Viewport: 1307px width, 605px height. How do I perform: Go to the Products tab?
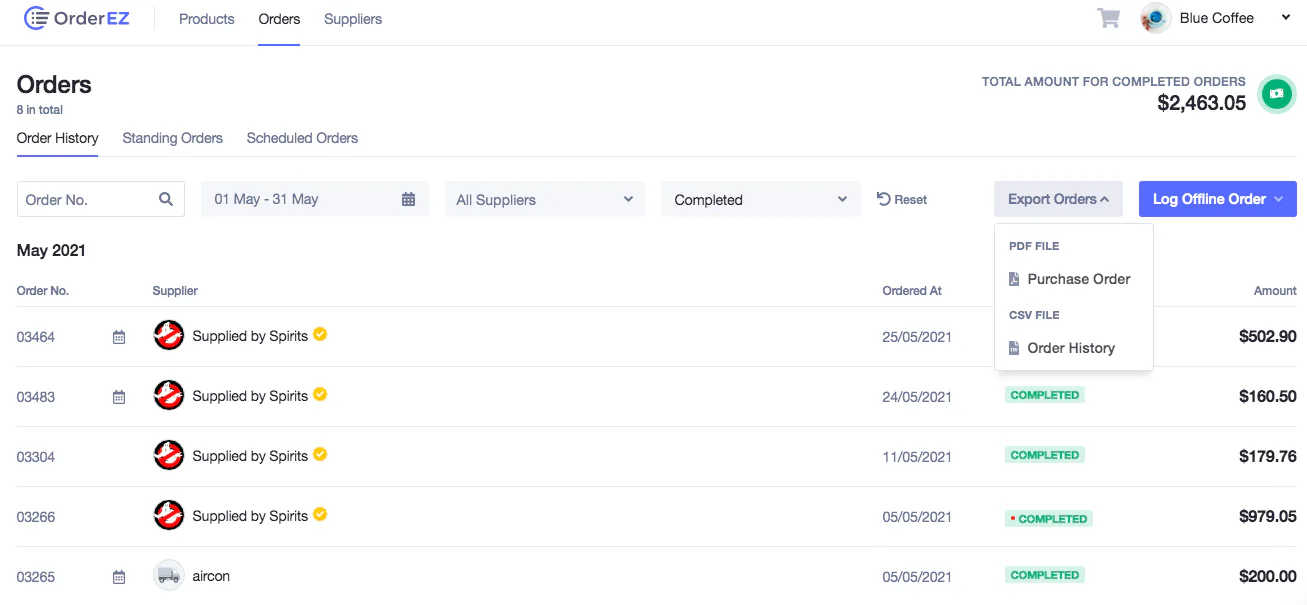point(207,19)
